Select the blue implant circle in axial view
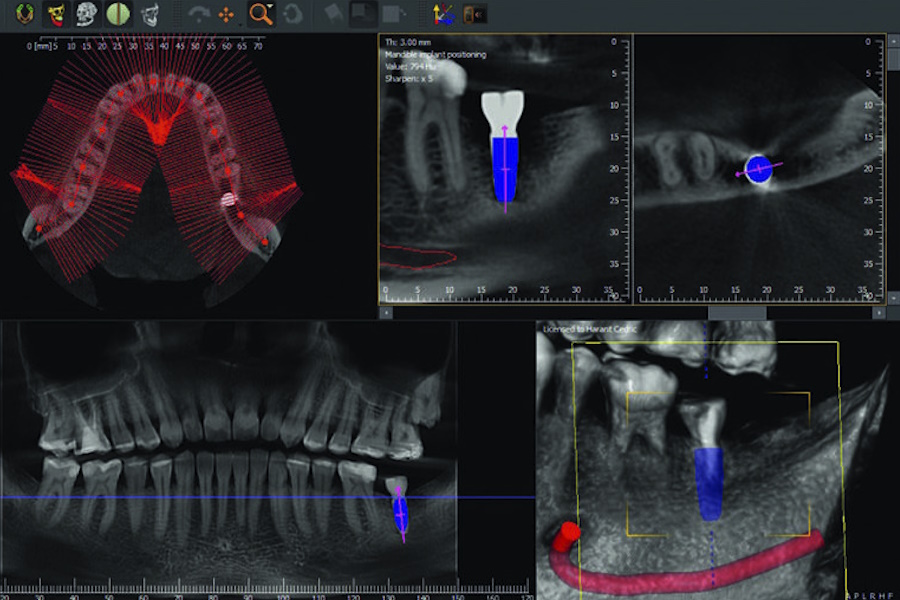Image resolution: width=900 pixels, height=600 pixels. click(759, 168)
